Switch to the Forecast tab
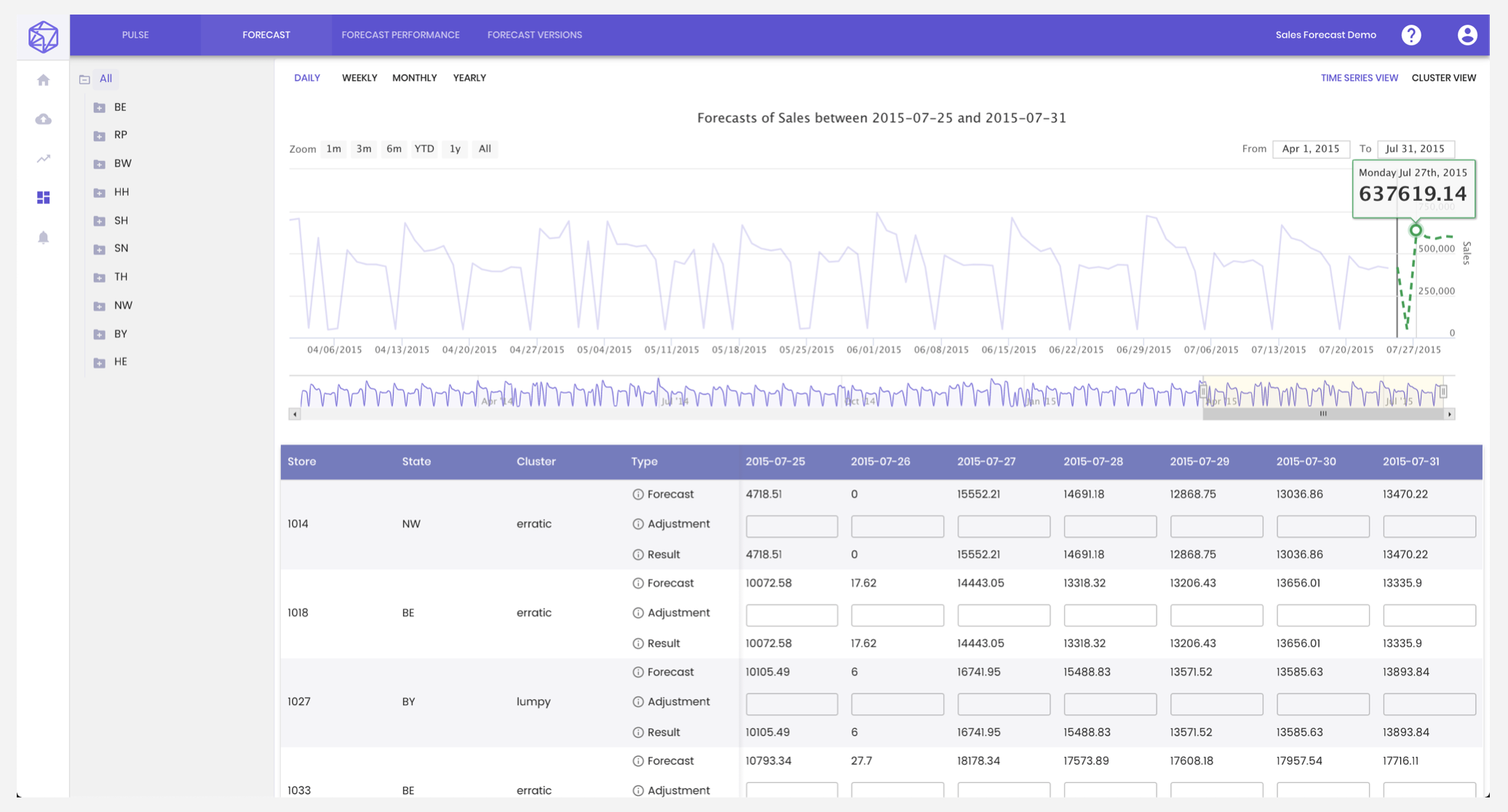 coord(266,35)
